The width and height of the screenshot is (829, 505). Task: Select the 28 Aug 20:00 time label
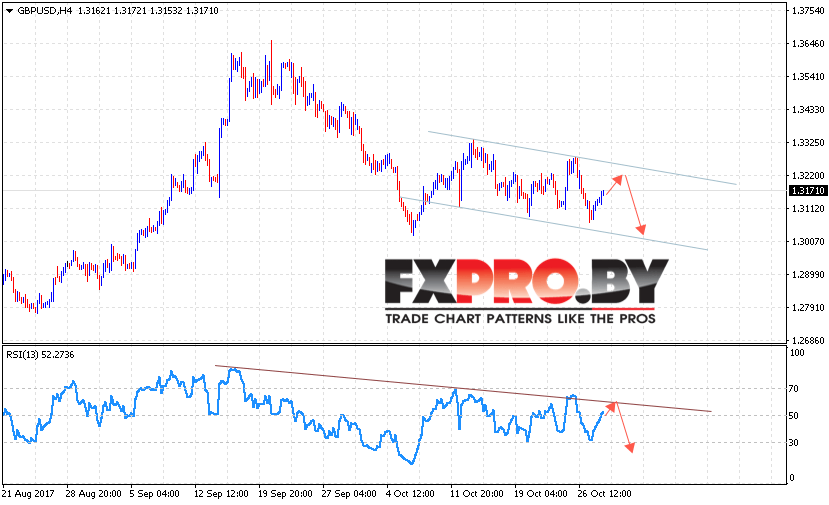pos(94,494)
